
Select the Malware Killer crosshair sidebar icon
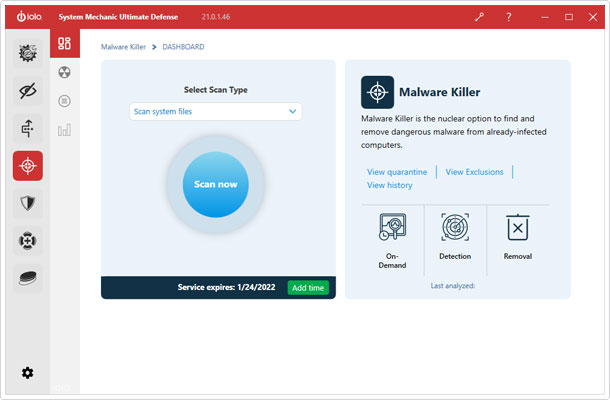tap(28, 166)
